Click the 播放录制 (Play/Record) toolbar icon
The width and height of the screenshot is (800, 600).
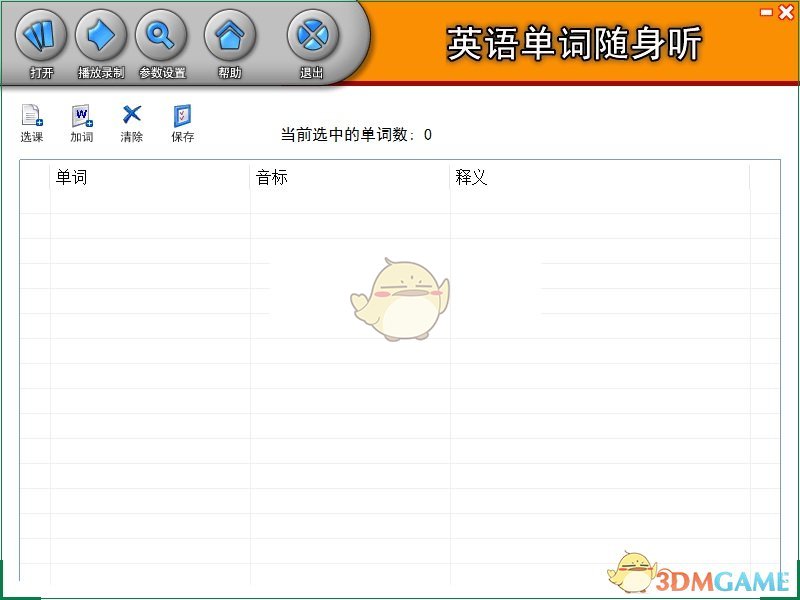[x=98, y=38]
